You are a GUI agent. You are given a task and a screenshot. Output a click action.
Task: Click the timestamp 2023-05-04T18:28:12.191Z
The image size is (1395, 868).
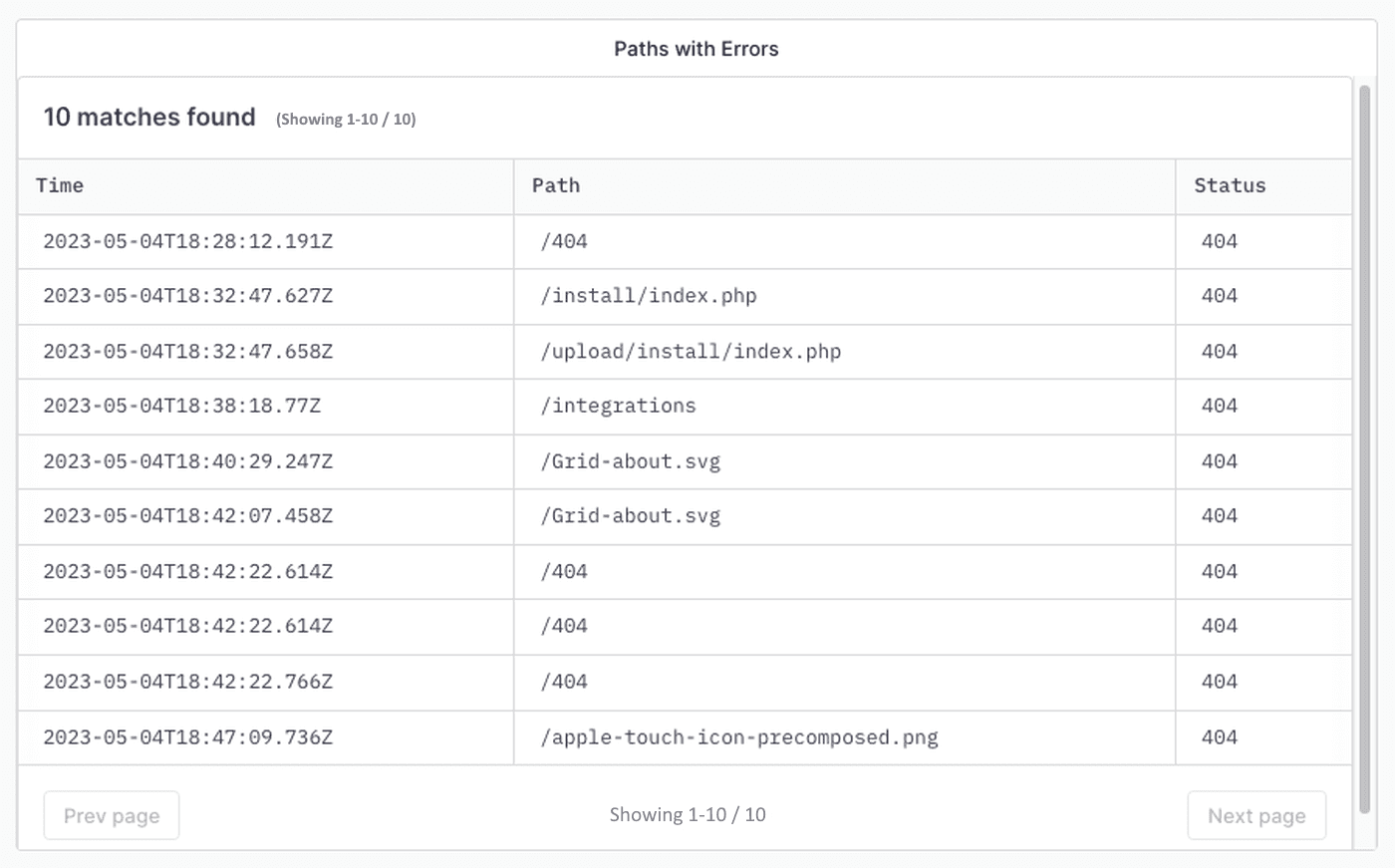pos(187,241)
